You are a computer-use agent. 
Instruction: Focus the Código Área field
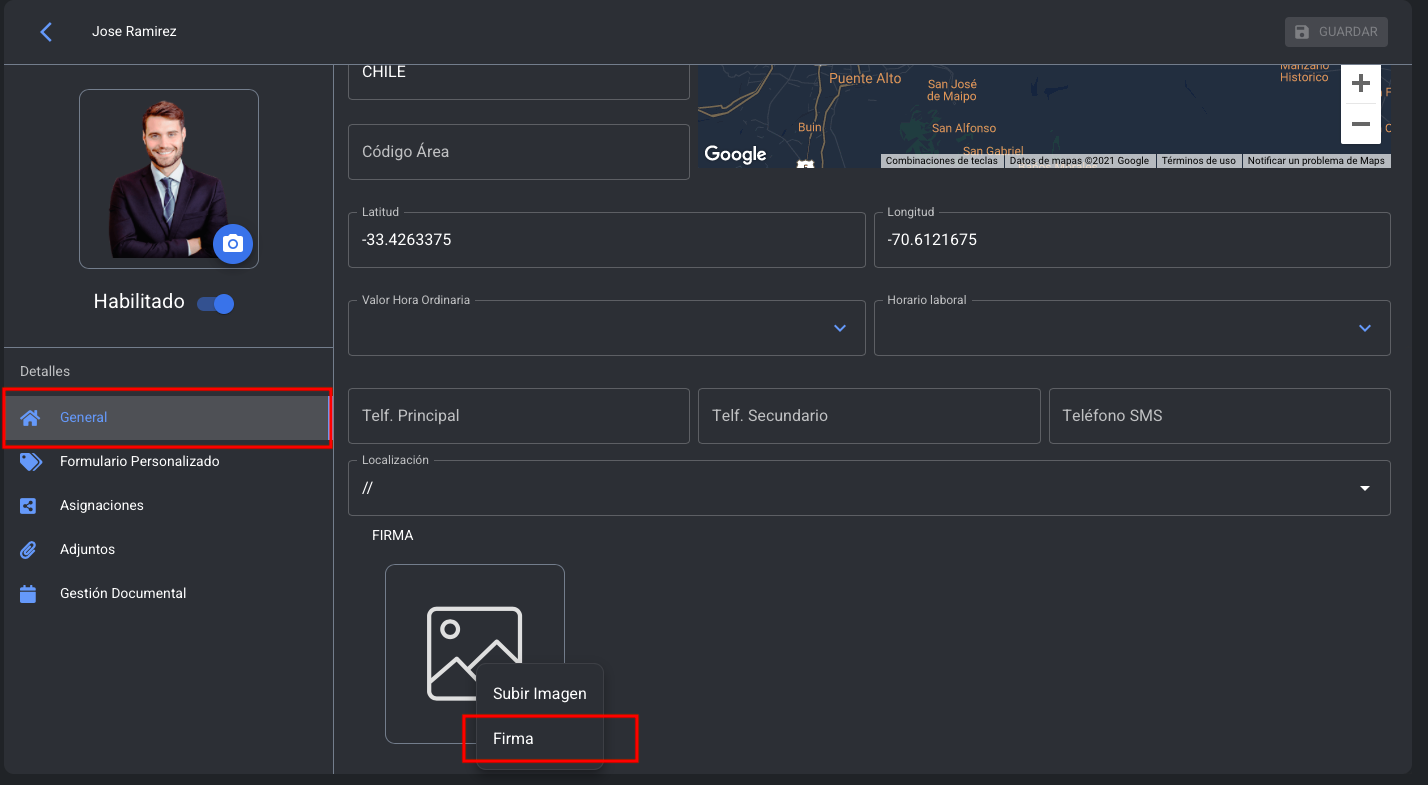[x=518, y=152]
